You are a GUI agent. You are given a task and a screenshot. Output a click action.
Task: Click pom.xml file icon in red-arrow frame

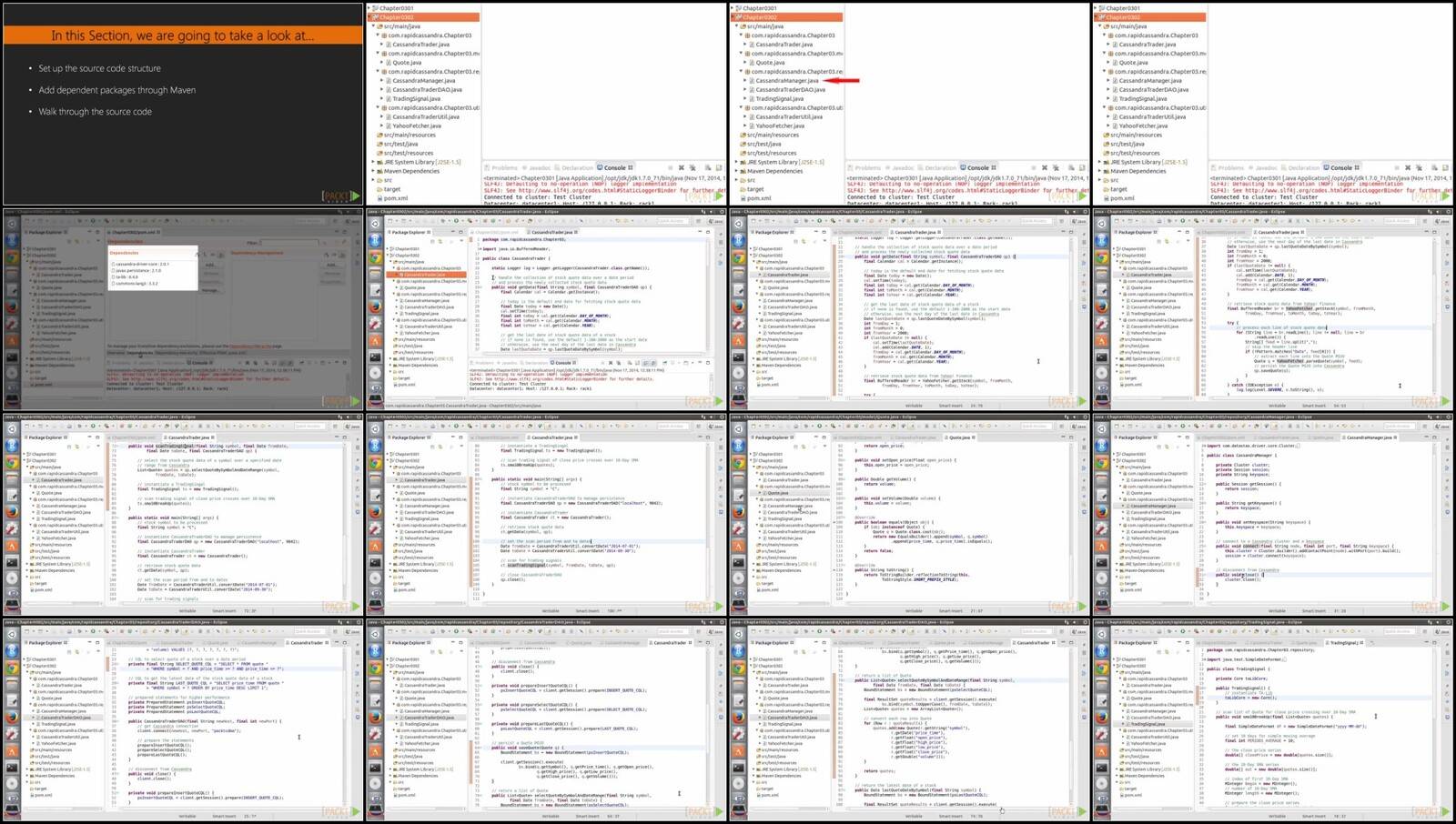(x=743, y=198)
